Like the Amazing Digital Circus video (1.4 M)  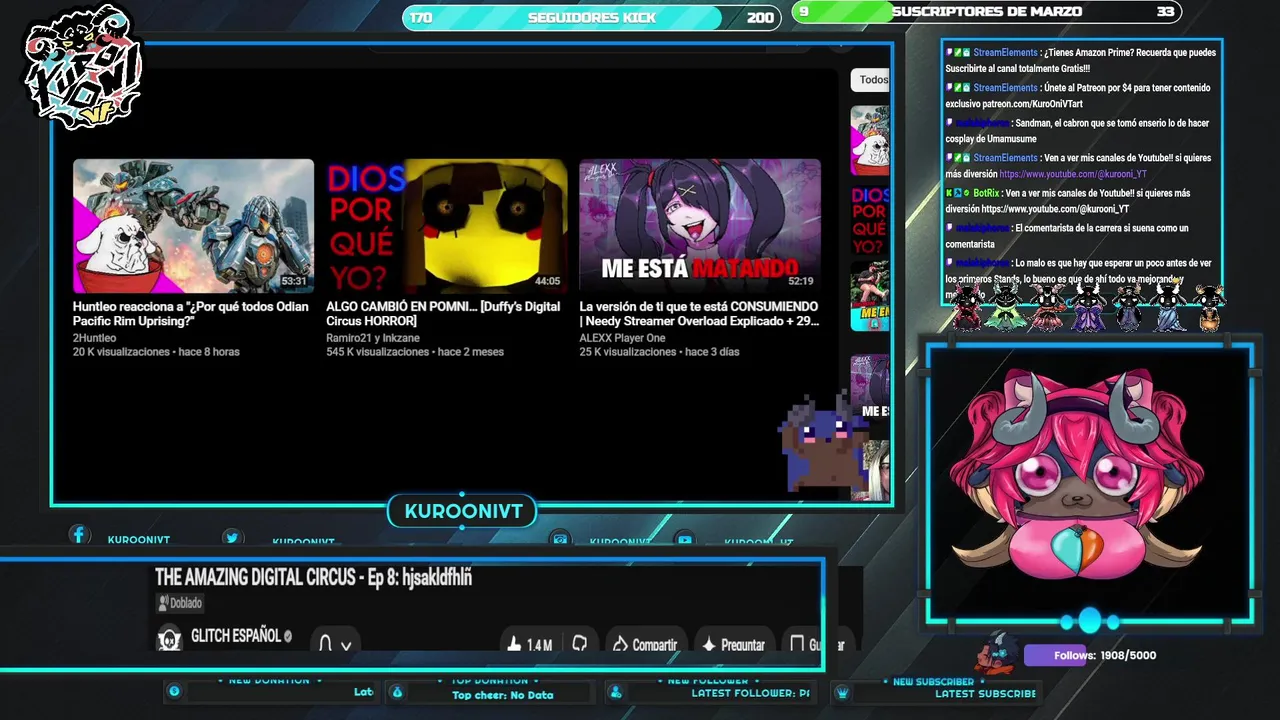[x=531, y=645]
